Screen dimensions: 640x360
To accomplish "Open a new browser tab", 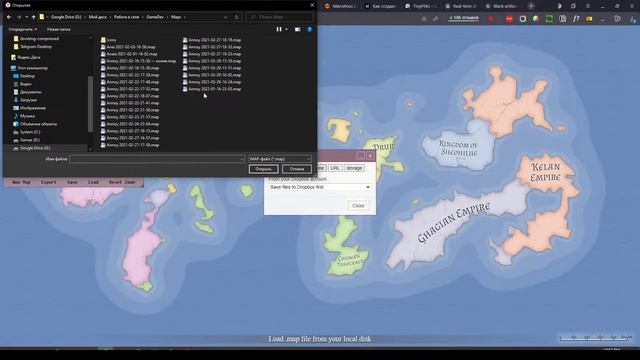I will tap(531, 6).
